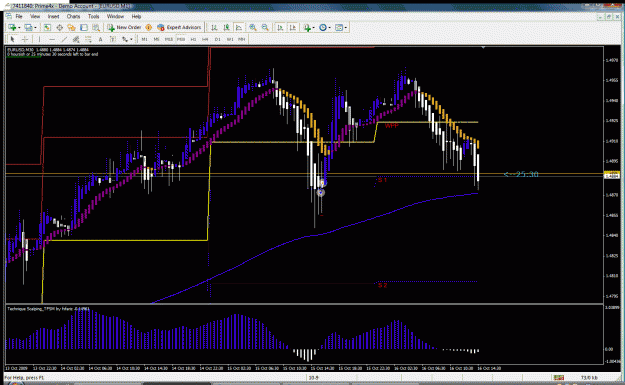
Task: Select the equidistant channel tool
Action: (76, 39)
